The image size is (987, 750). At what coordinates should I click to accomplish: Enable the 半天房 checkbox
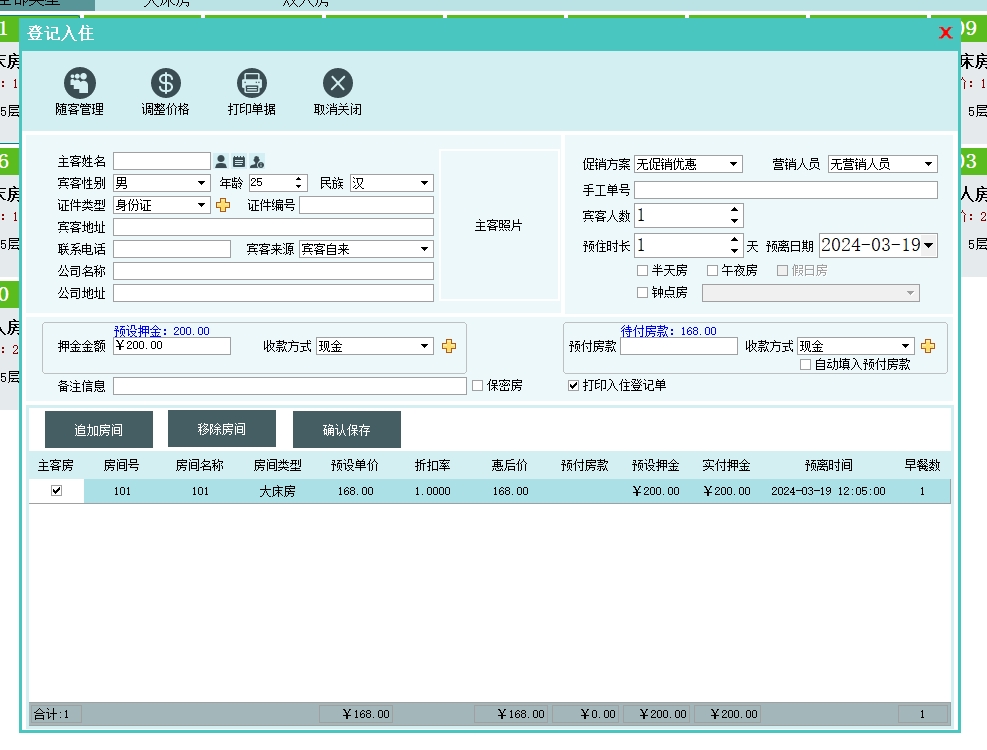point(642,270)
